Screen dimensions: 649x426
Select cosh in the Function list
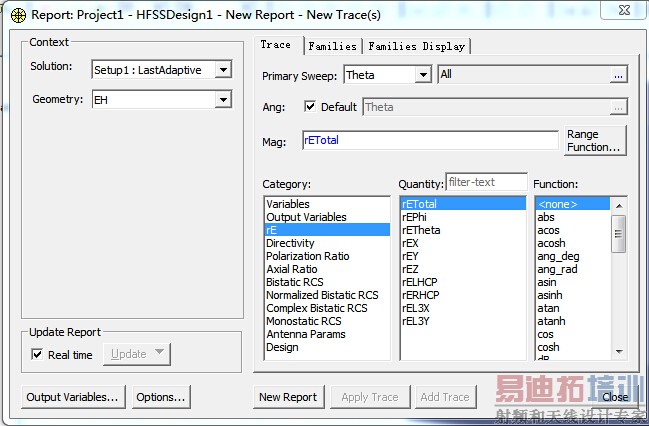[573, 347]
